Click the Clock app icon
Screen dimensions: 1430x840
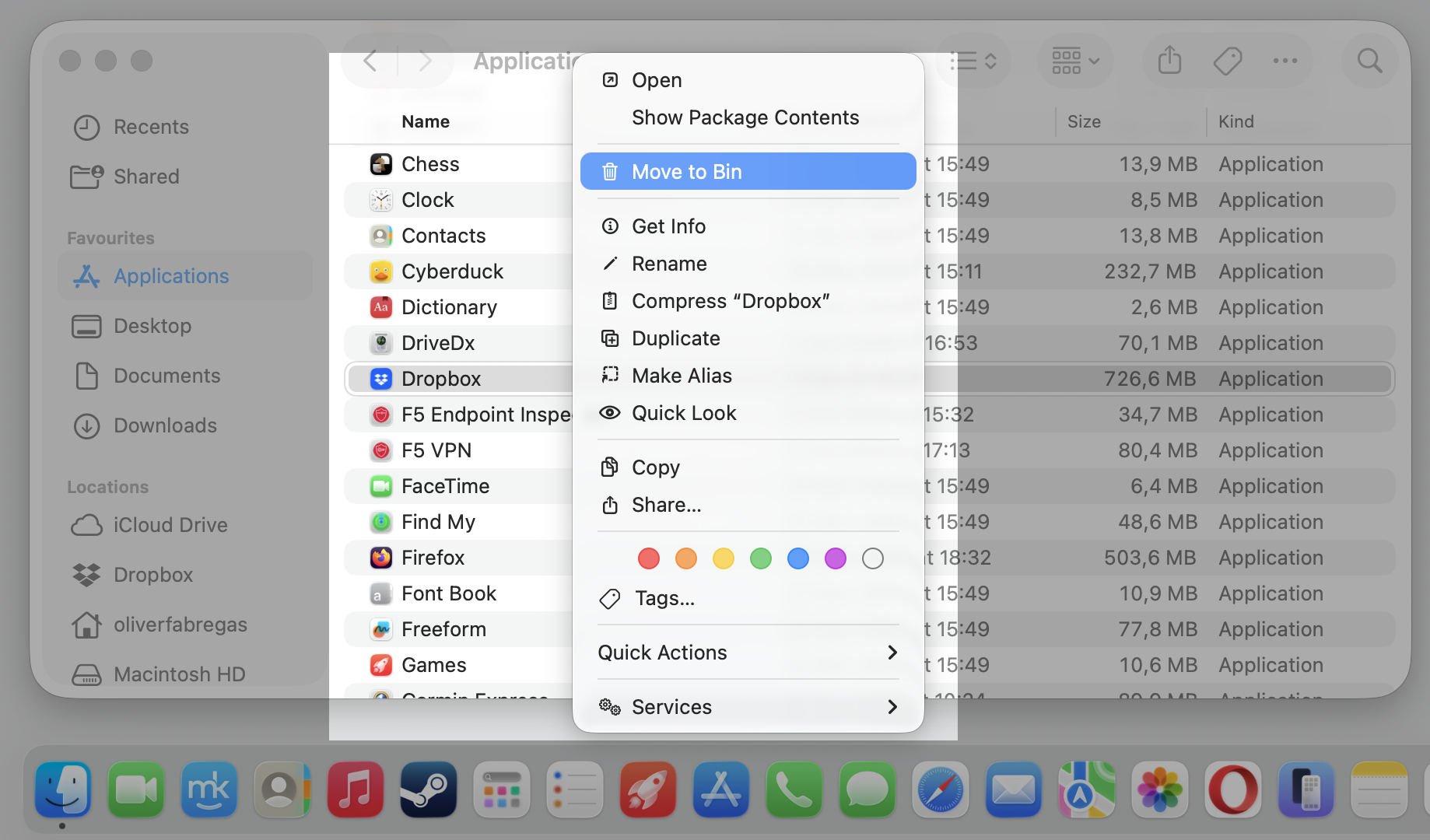(381, 200)
